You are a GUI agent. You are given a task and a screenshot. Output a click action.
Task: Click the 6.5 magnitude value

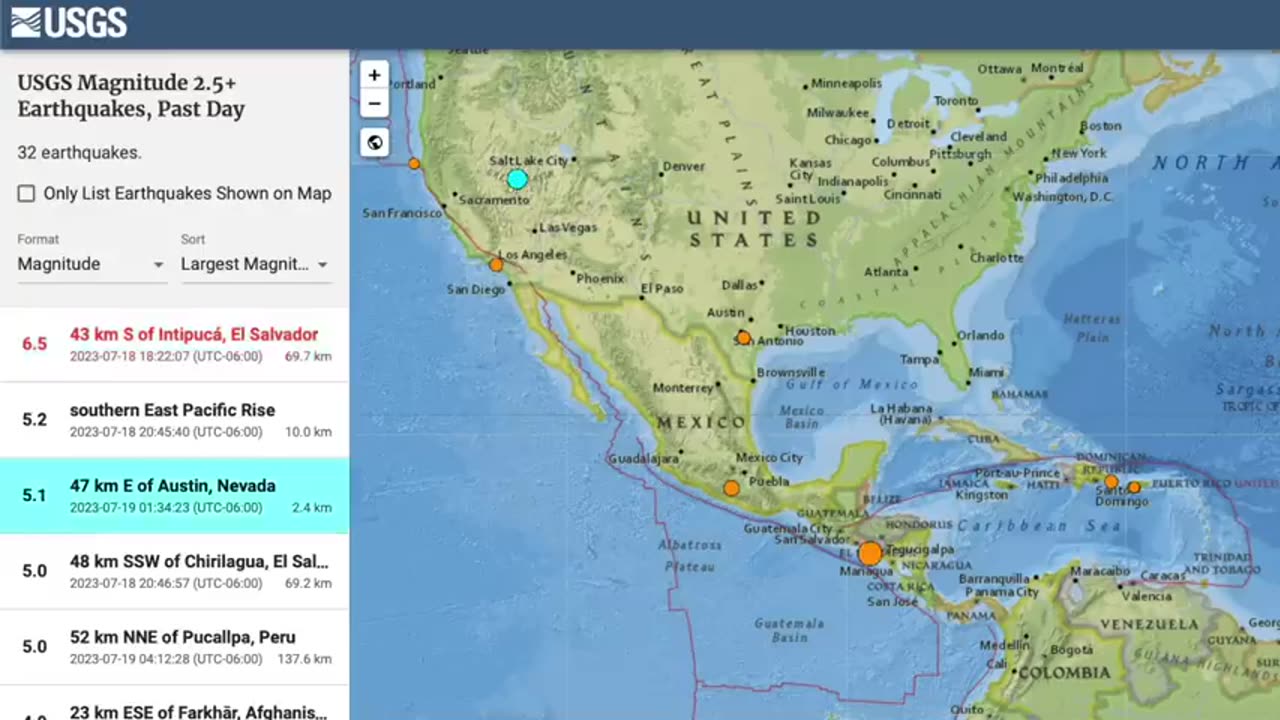pyautogui.click(x=34, y=344)
